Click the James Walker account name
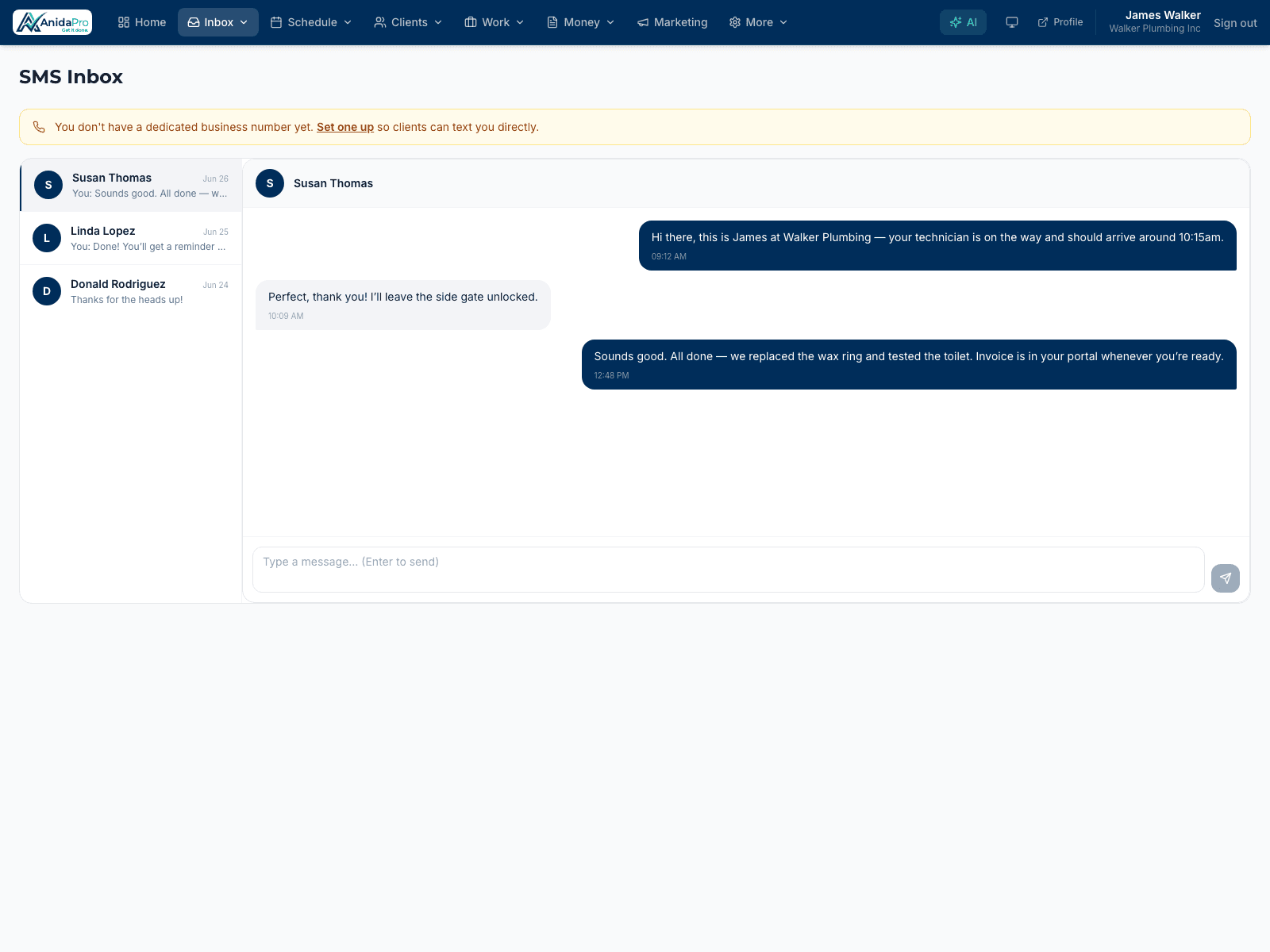This screenshot has height=952, width=1270. [1163, 15]
